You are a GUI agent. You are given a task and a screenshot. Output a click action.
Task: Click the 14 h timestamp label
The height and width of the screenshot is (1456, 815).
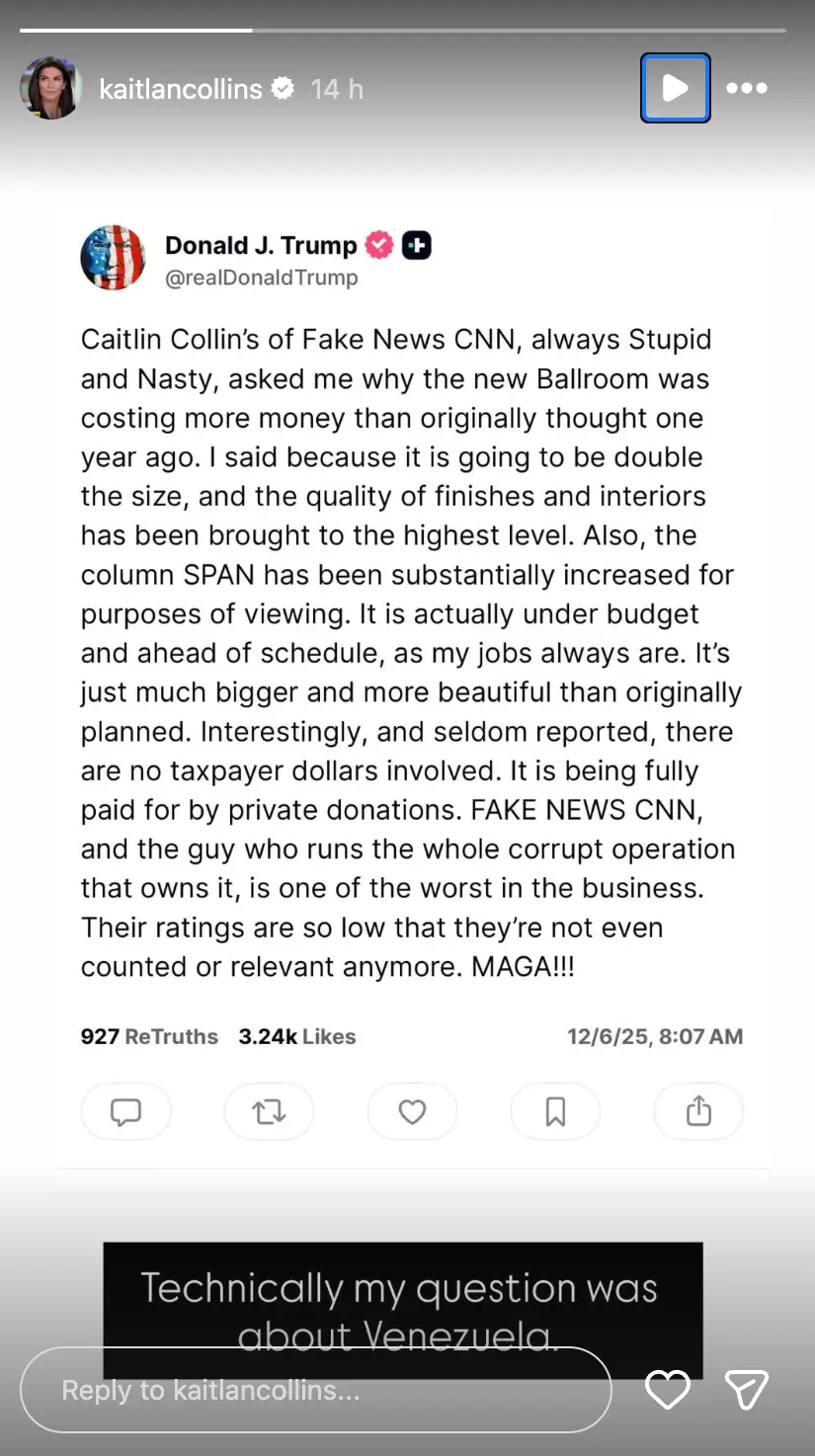click(x=337, y=88)
